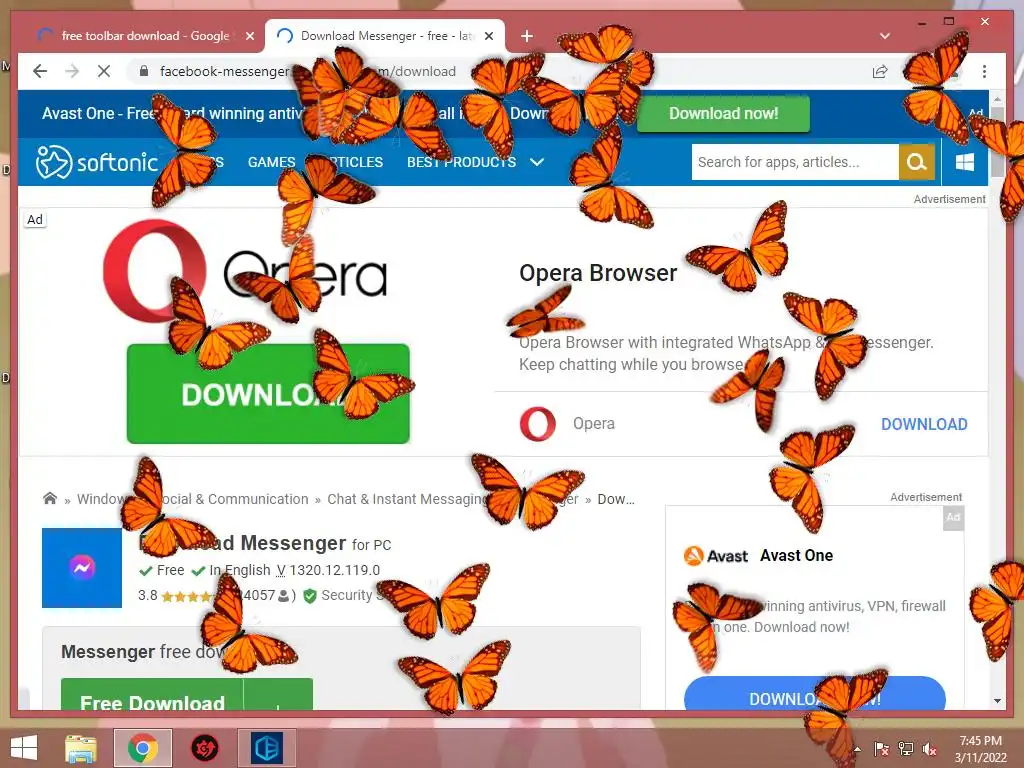The width and height of the screenshot is (1024, 768).
Task: Open the blue cube taskbar app
Action: click(266, 748)
